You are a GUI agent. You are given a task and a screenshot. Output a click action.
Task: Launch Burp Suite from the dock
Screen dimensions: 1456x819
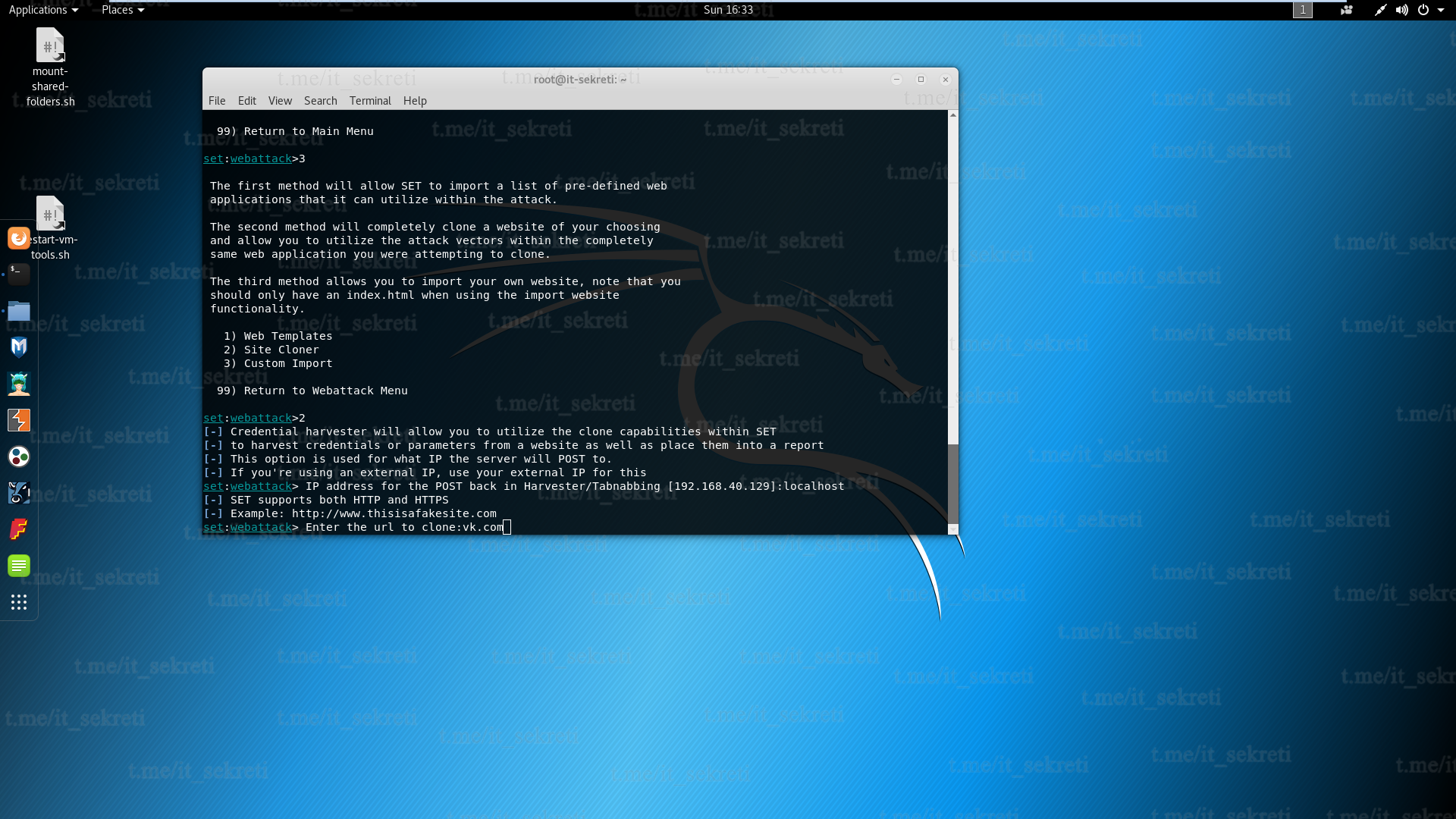19,420
